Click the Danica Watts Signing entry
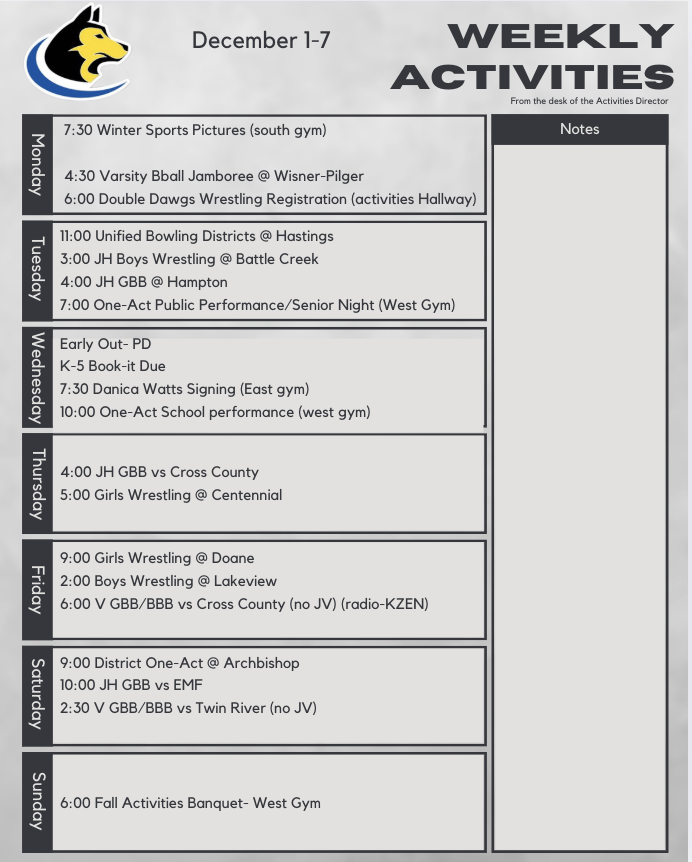 point(184,389)
